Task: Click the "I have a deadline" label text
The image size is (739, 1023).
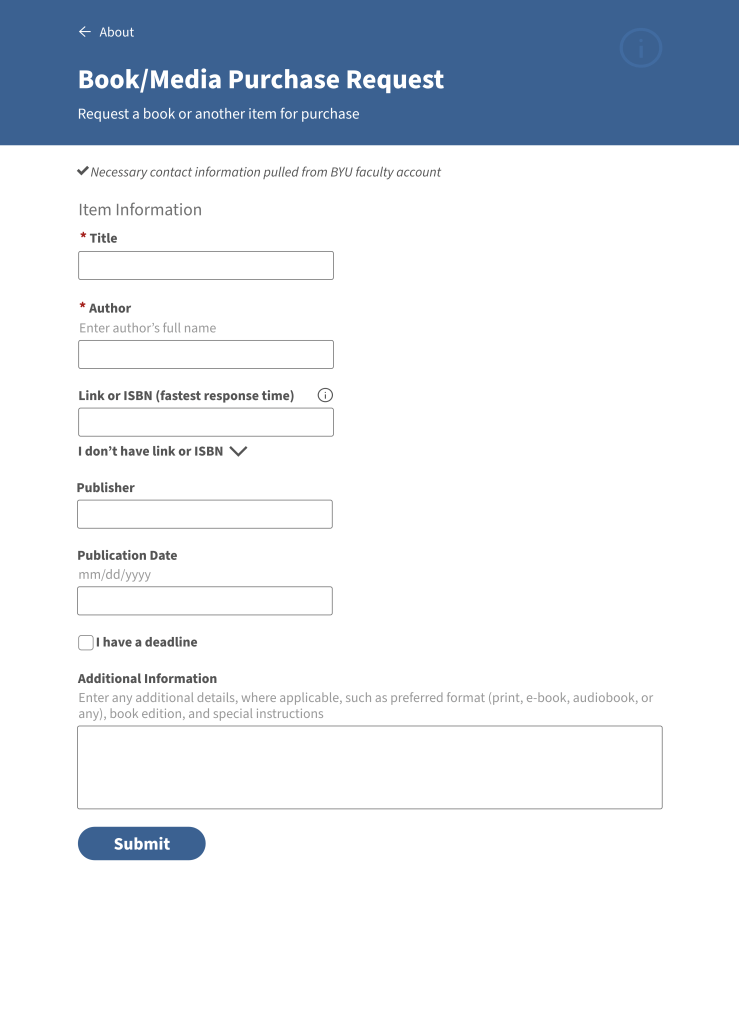Action: pos(147,642)
